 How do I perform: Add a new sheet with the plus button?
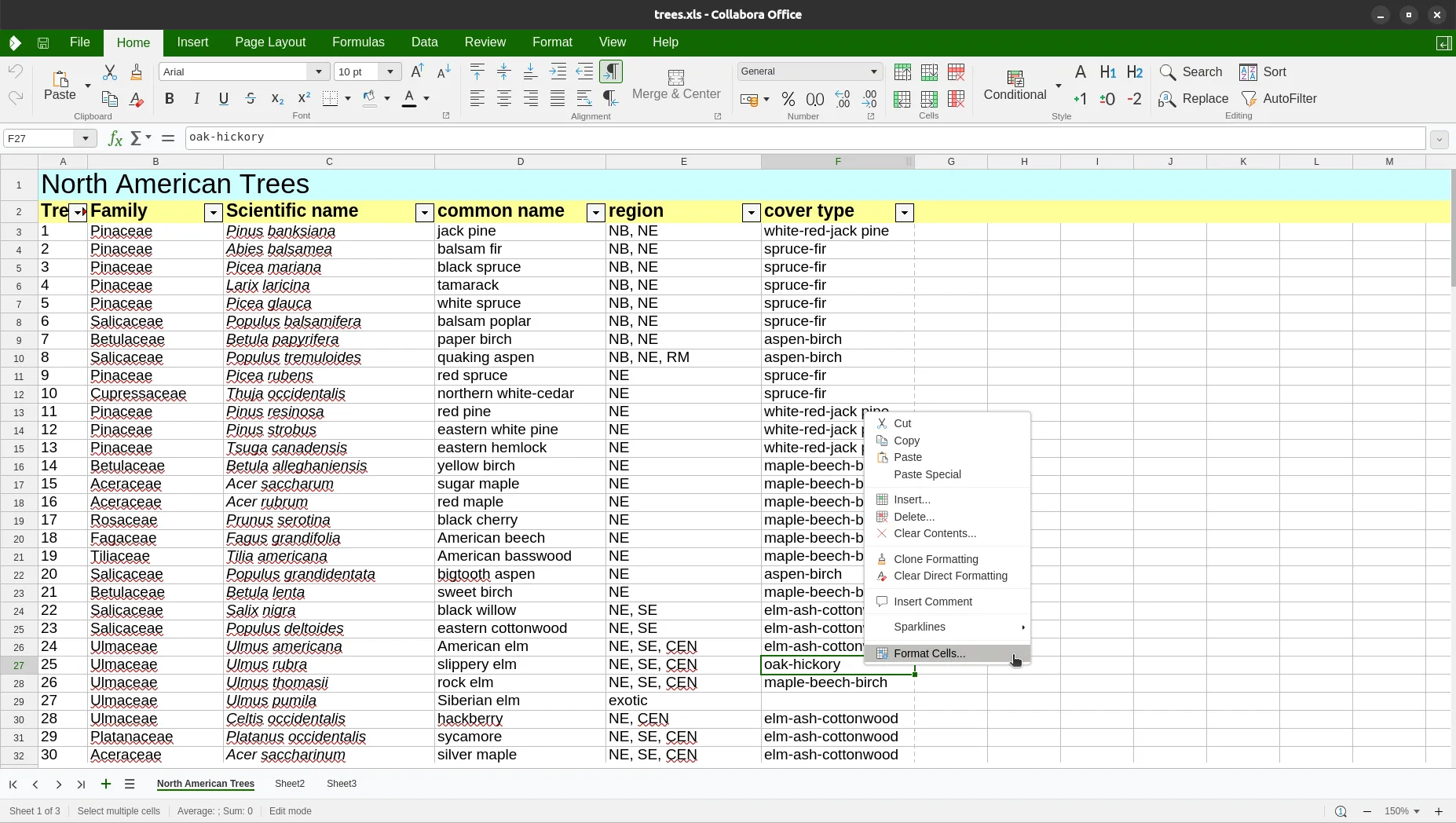[106, 785]
